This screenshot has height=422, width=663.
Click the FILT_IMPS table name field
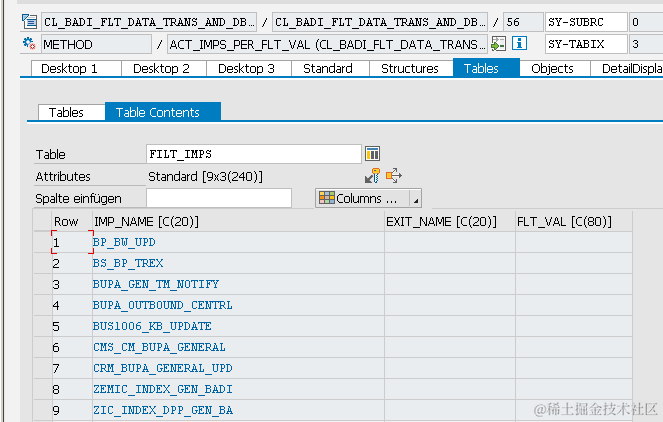point(254,154)
